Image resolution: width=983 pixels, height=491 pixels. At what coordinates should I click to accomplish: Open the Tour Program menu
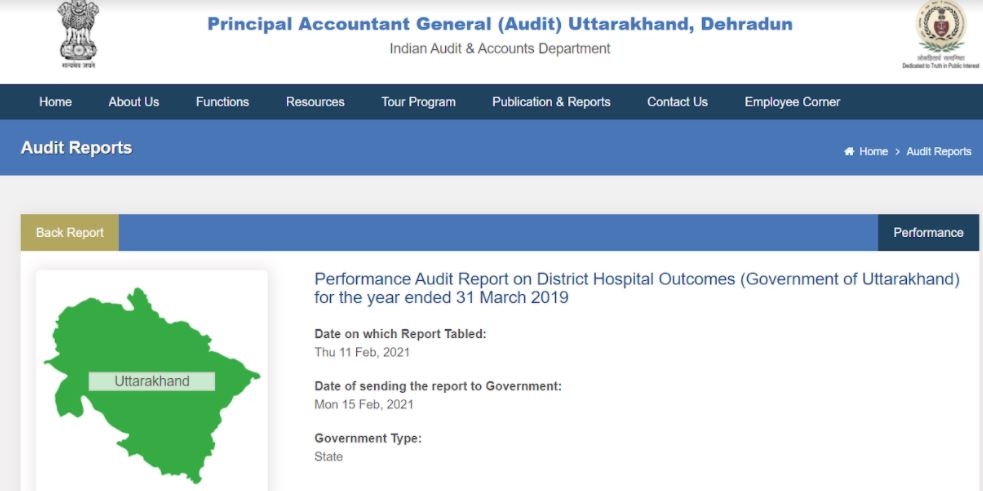[x=418, y=102]
